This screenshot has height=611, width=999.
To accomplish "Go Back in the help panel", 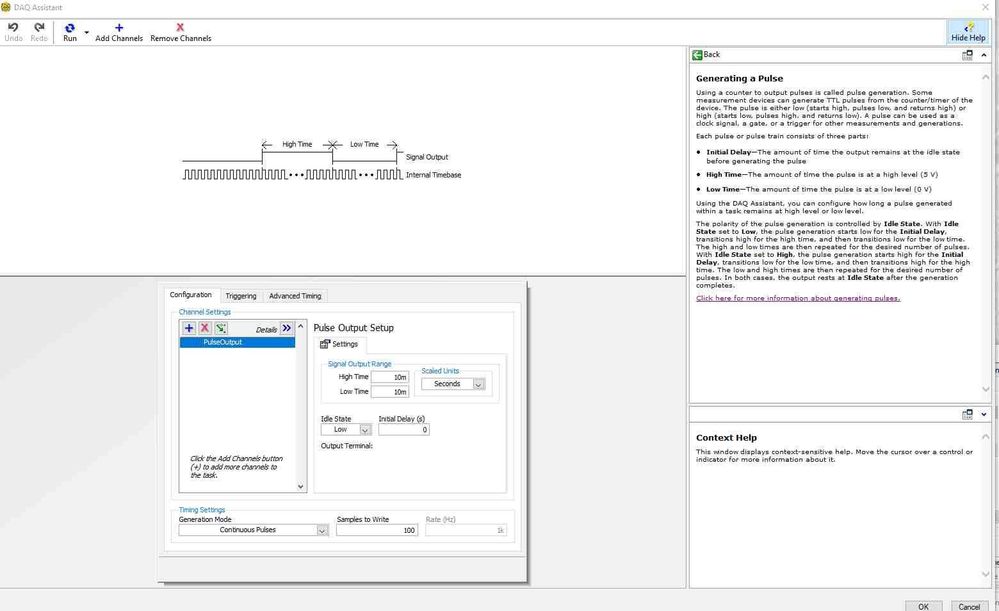I will pos(706,55).
